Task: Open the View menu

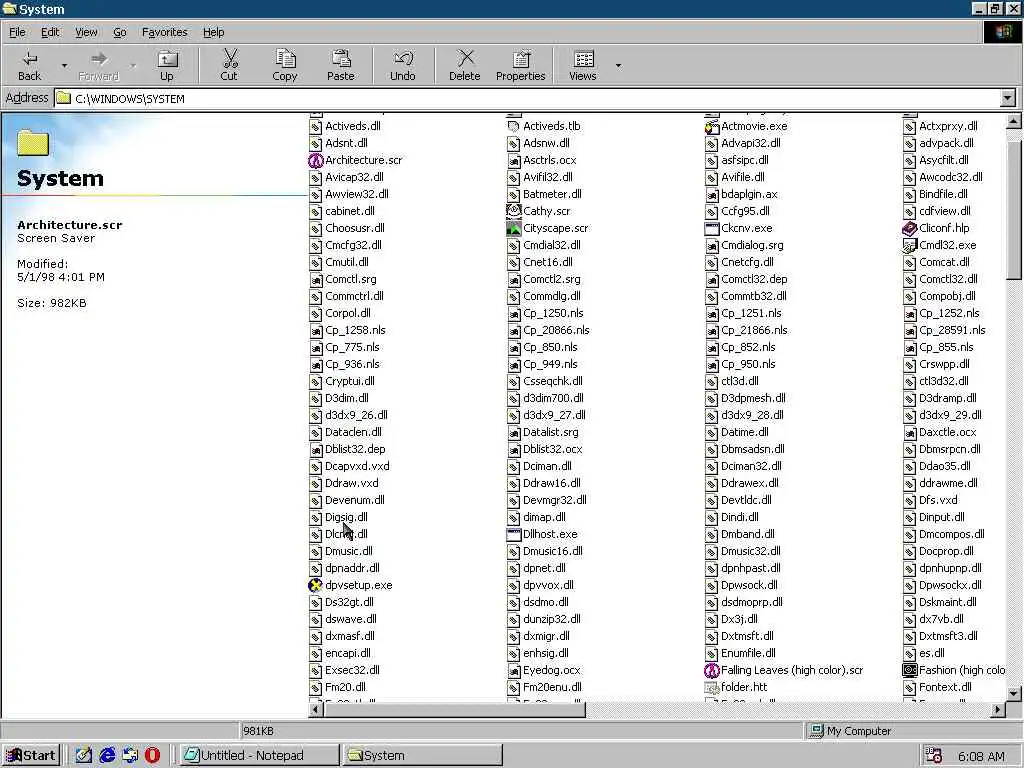Action: (x=86, y=32)
